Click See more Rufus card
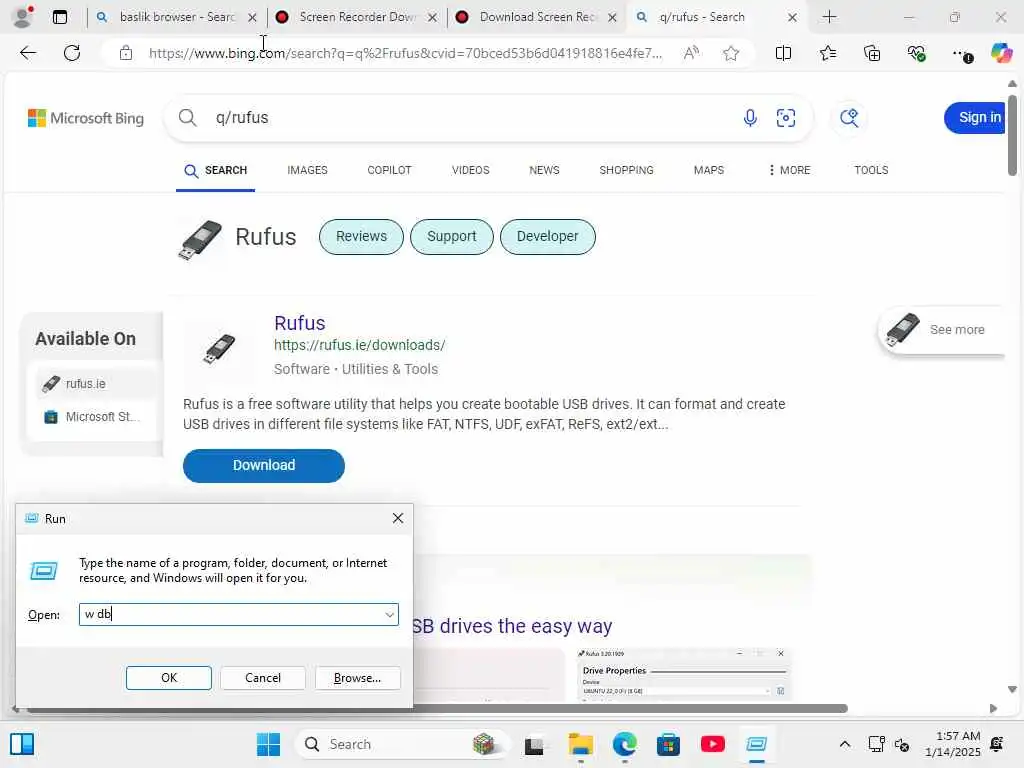Viewport: 1024px width, 768px height. (941, 330)
